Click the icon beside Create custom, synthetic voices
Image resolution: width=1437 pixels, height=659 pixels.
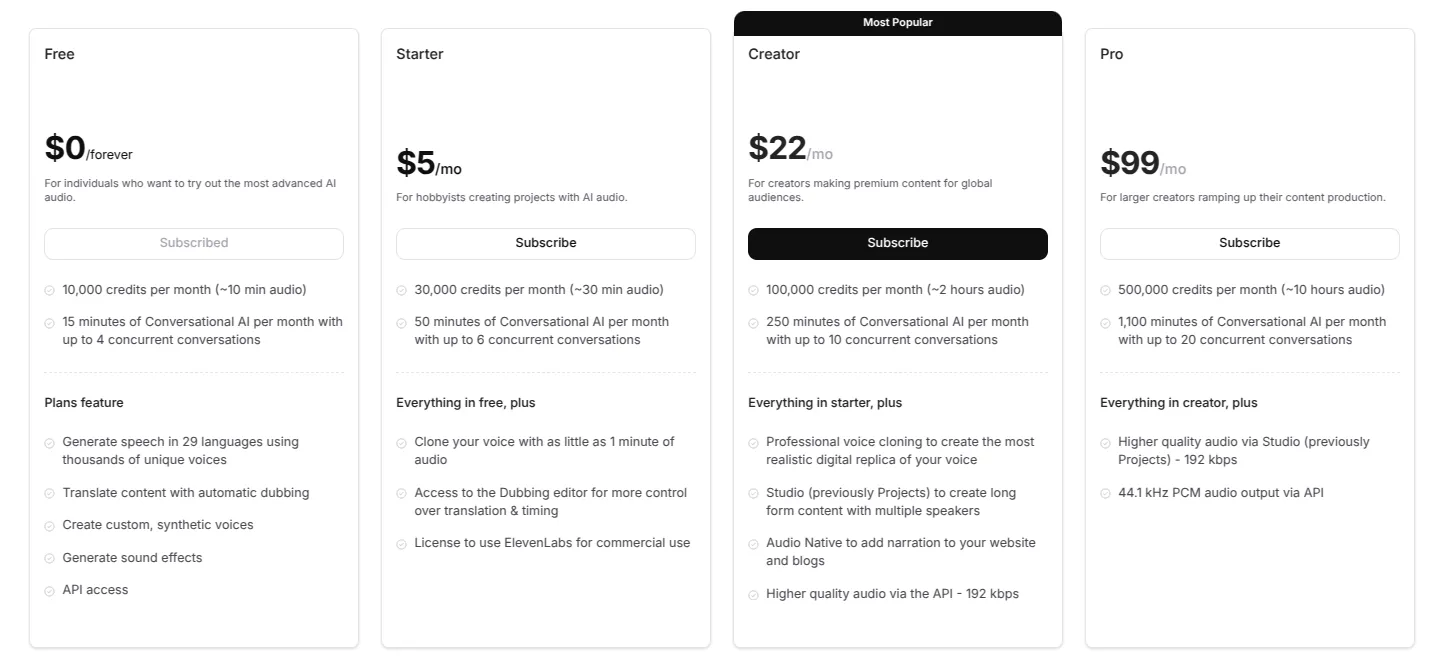point(49,525)
